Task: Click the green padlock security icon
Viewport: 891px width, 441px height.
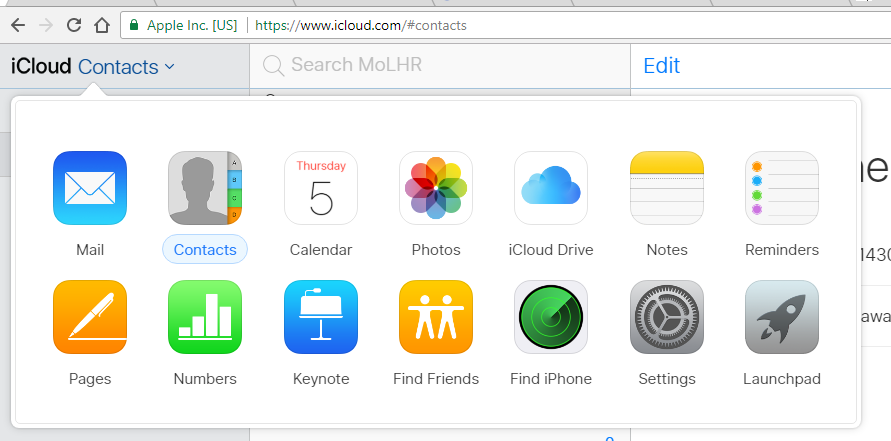Action: point(134,25)
